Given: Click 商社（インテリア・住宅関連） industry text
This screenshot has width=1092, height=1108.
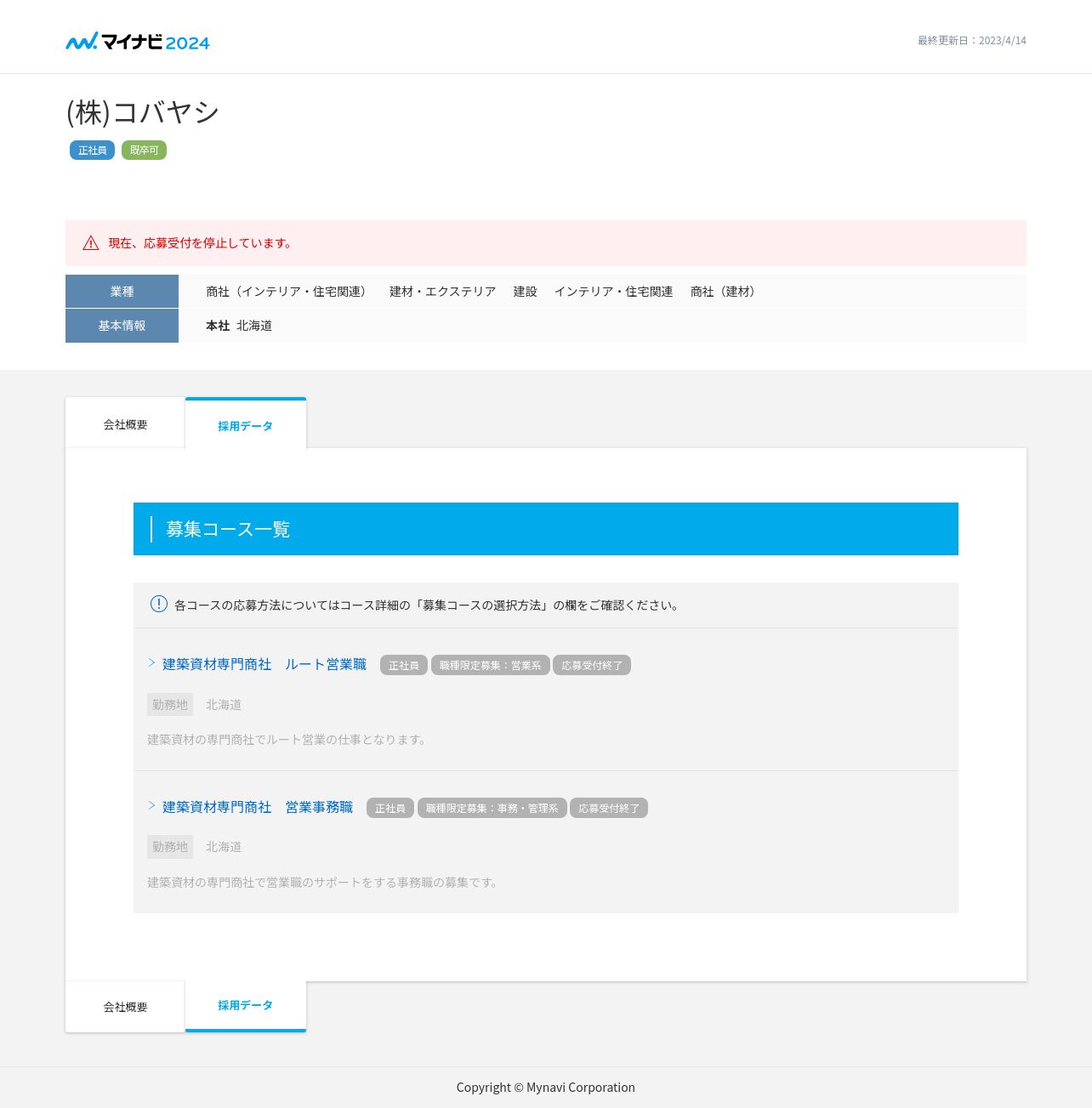Looking at the screenshot, I should click(x=288, y=292).
